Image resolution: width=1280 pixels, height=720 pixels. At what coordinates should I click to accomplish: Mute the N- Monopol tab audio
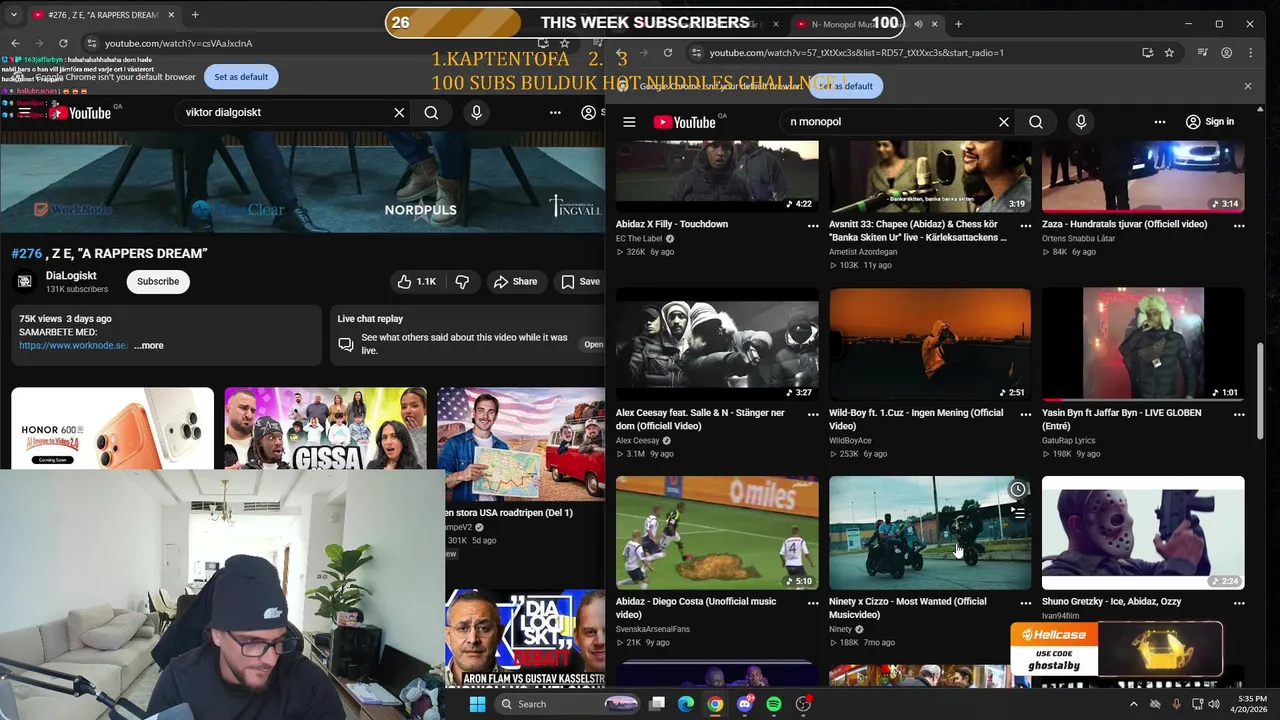pyautogui.click(x=919, y=24)
